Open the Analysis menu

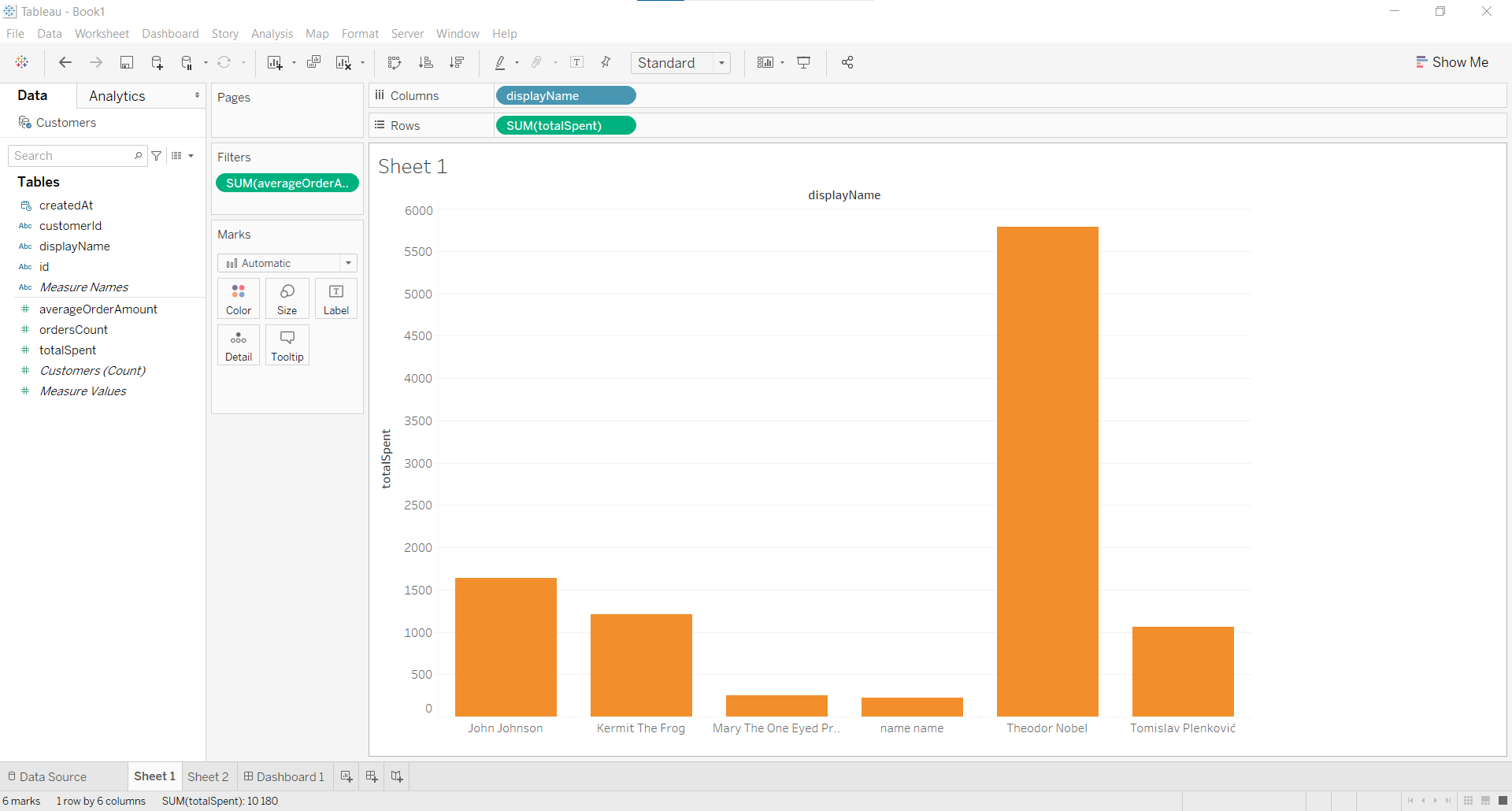coord(272,33)
